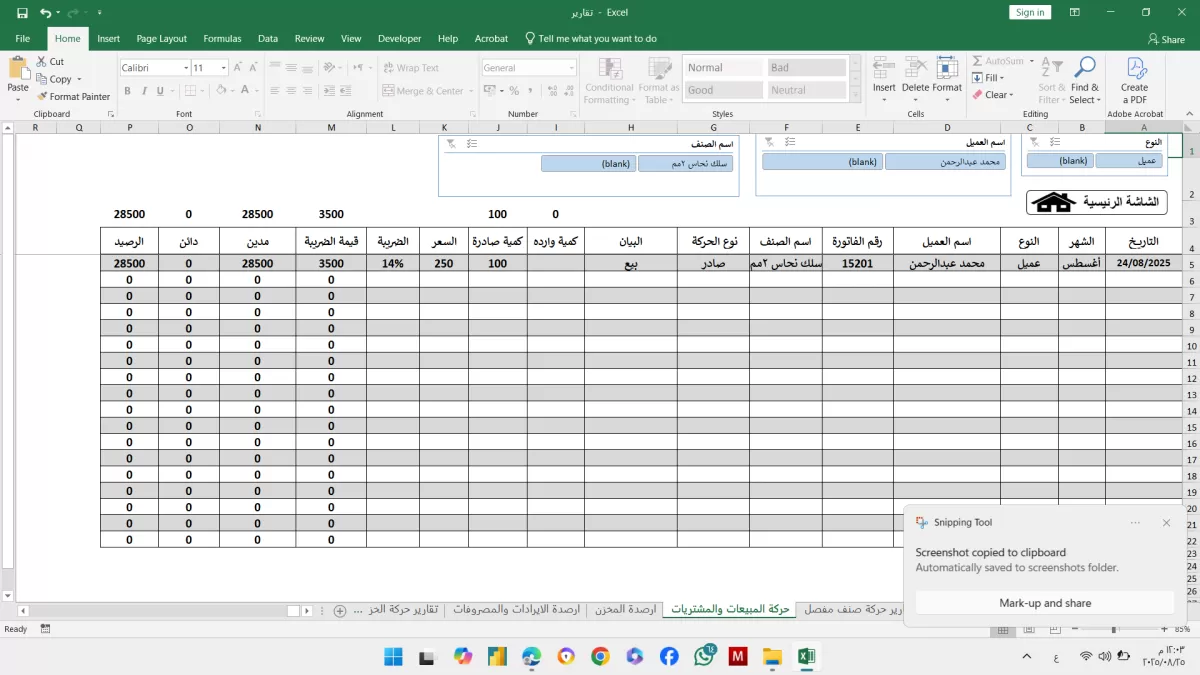Switch to ارصدة المخزن sheet tab
The width and height of the screenshot is (1200, 675).
pos(626,610)
